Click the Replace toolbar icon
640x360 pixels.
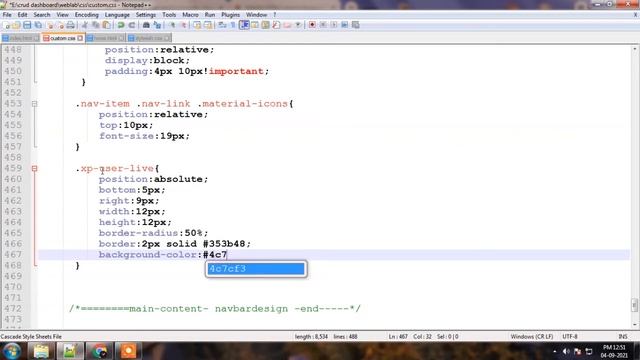point(157,25)
